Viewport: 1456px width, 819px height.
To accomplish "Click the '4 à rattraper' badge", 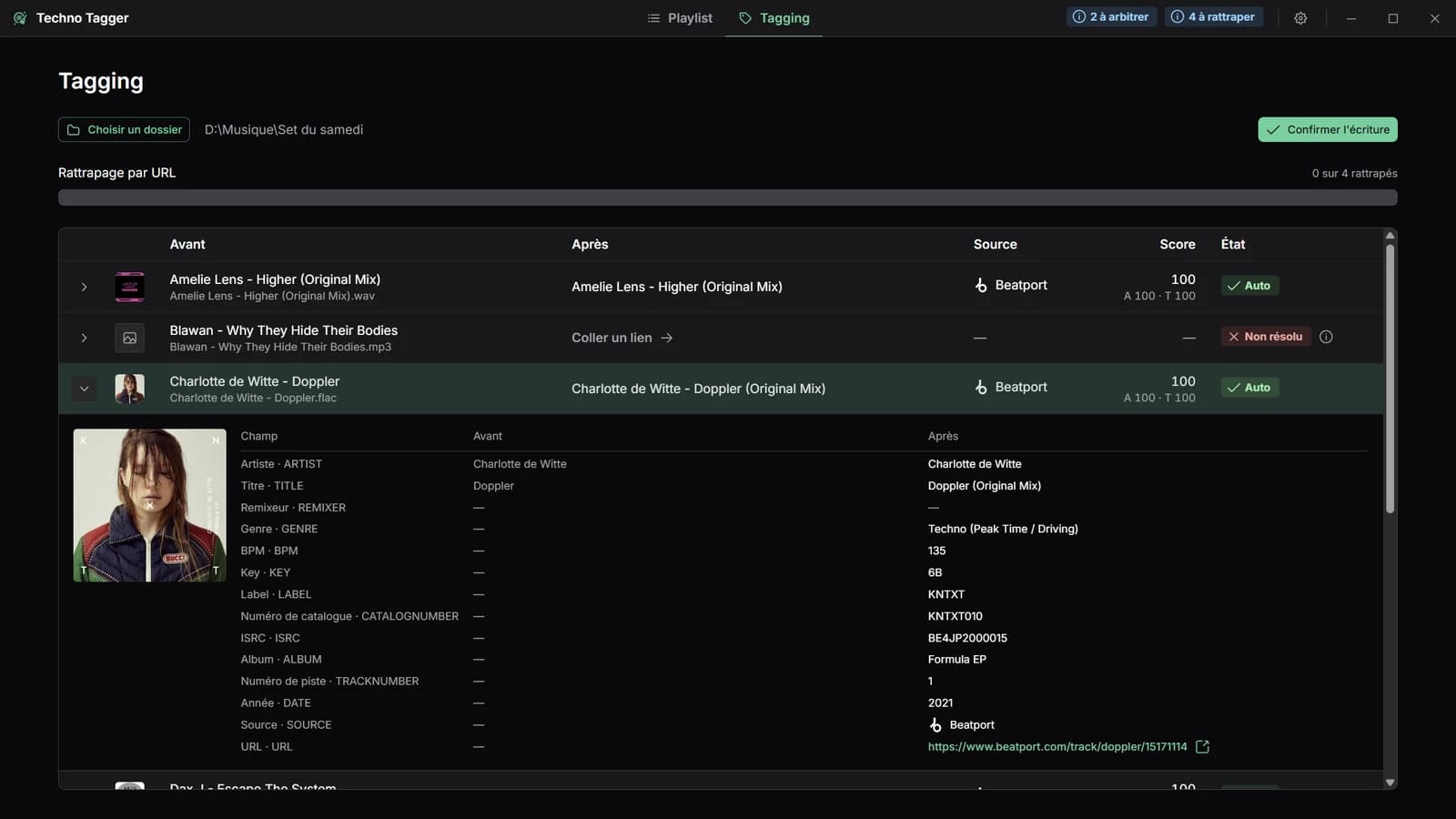I will pyautogui.click(x=1213, y=16).
